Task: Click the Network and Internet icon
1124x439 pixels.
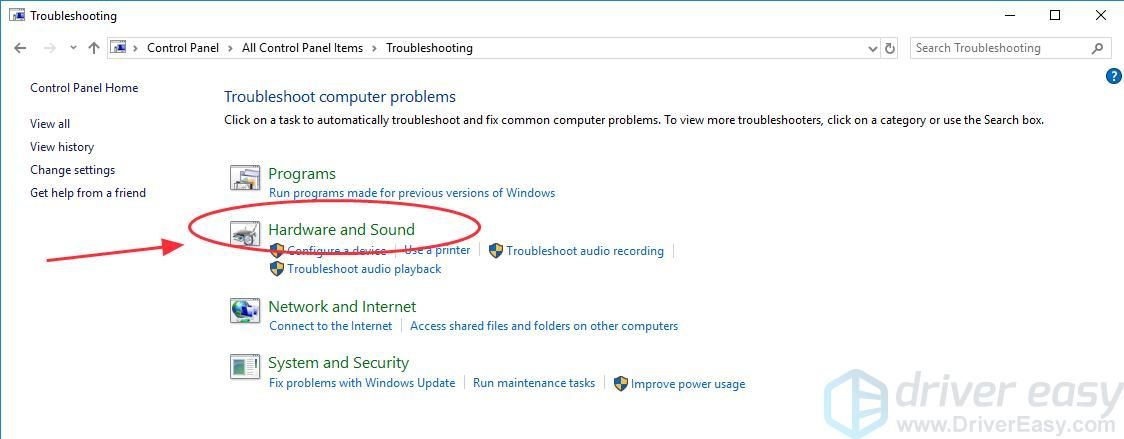Action: point(245,311)
